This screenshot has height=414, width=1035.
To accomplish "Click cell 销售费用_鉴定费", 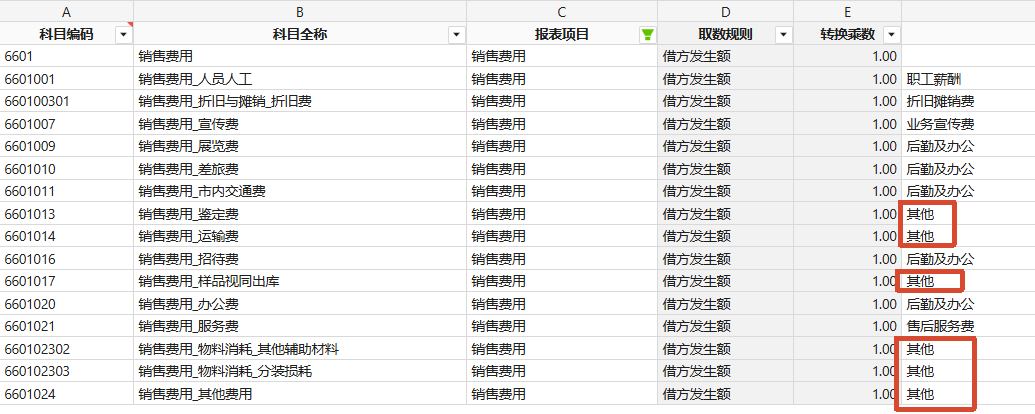I will (x=300, y=214).
